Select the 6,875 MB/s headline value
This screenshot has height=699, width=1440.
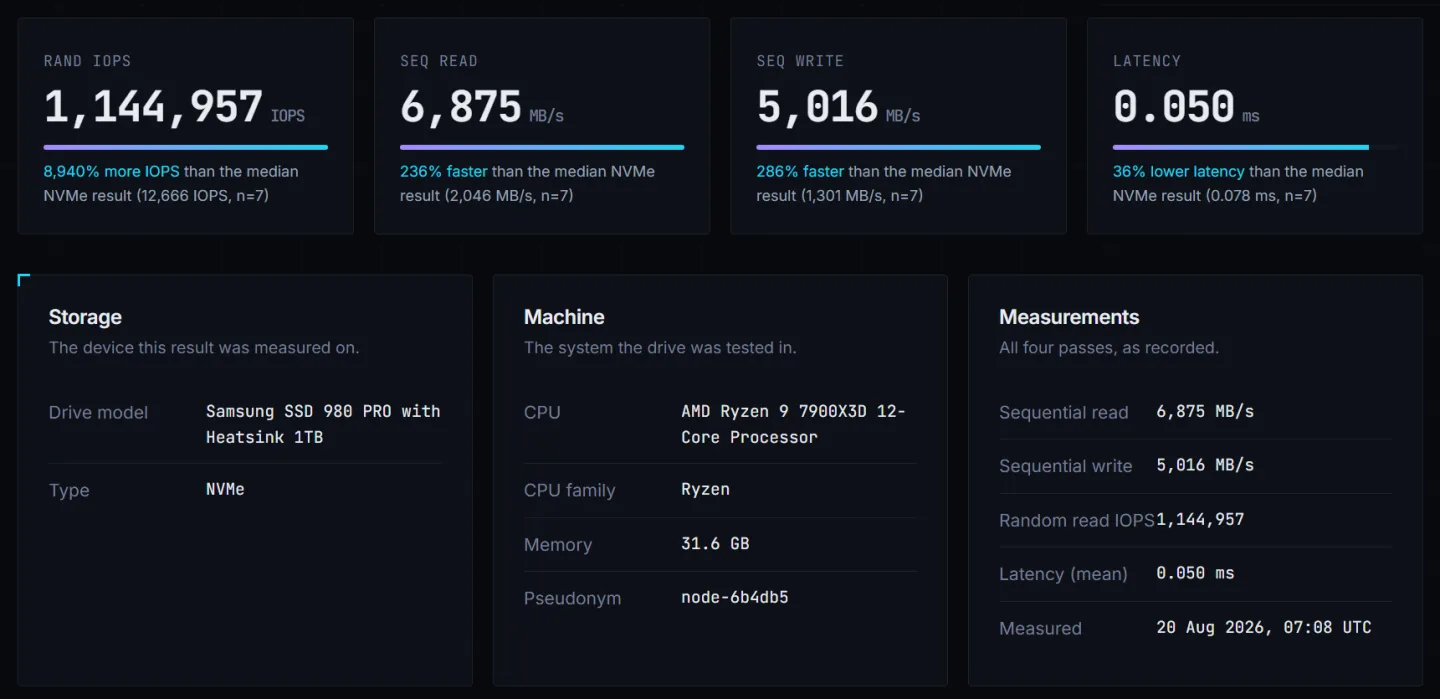pos(482,107)
